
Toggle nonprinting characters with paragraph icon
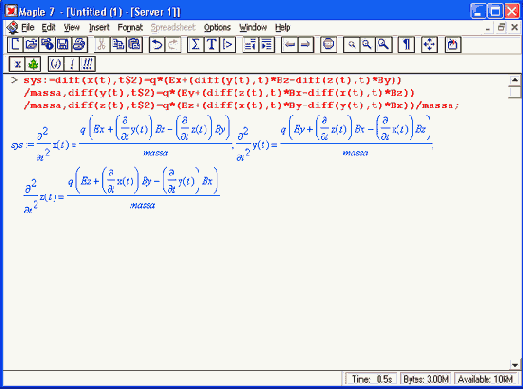(406, 44)
